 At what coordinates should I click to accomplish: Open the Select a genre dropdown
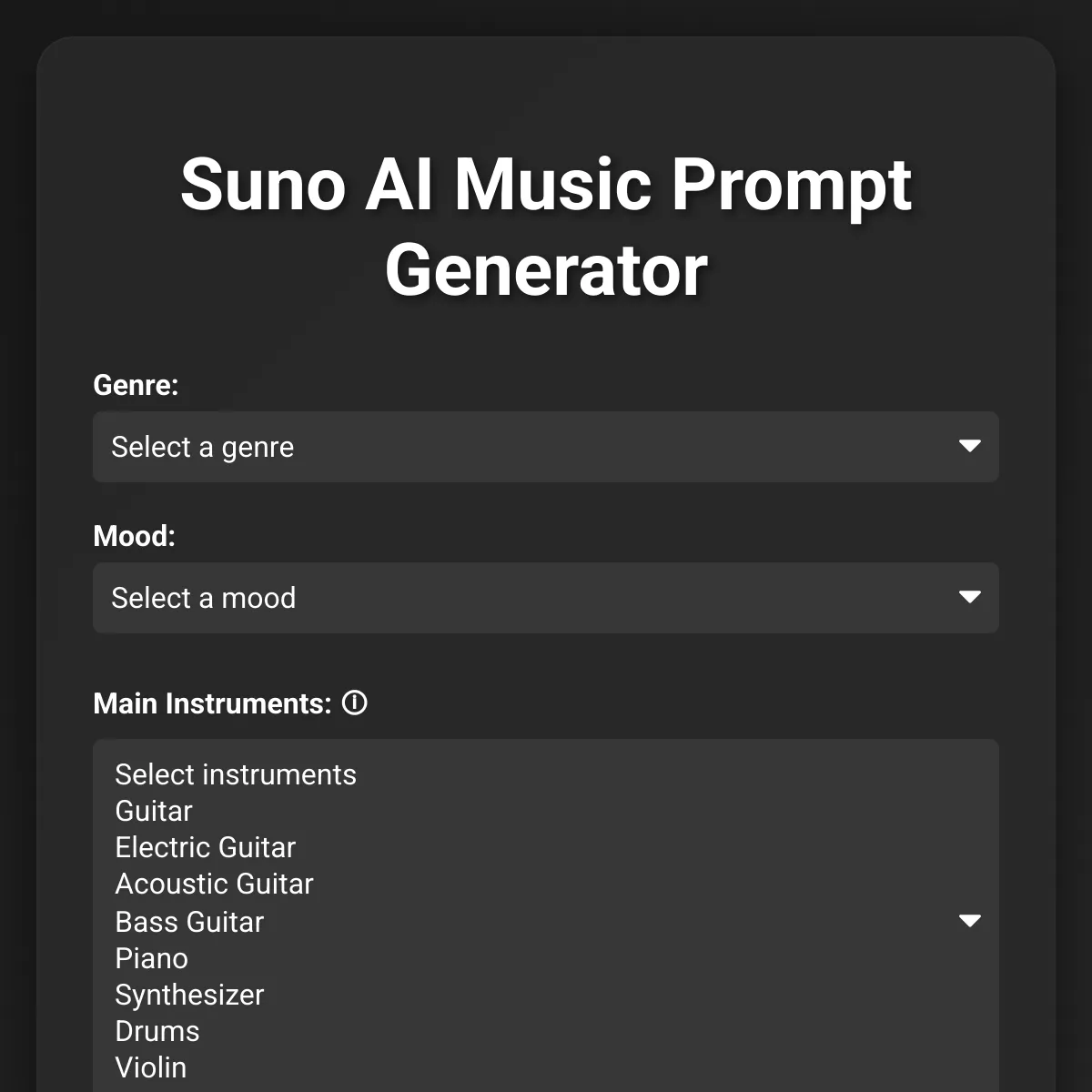pos(546,447)
